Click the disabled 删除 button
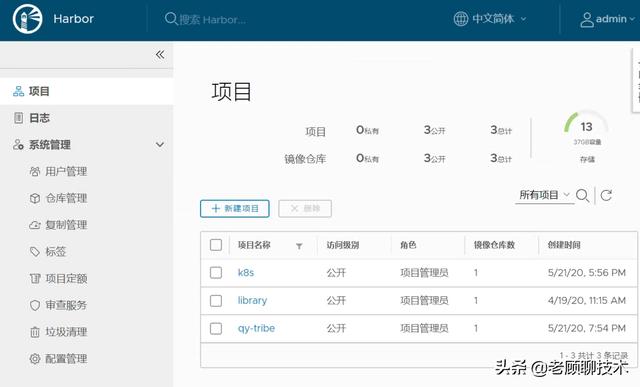This screenshot has width=640, height=387. (x=305, y=209)
